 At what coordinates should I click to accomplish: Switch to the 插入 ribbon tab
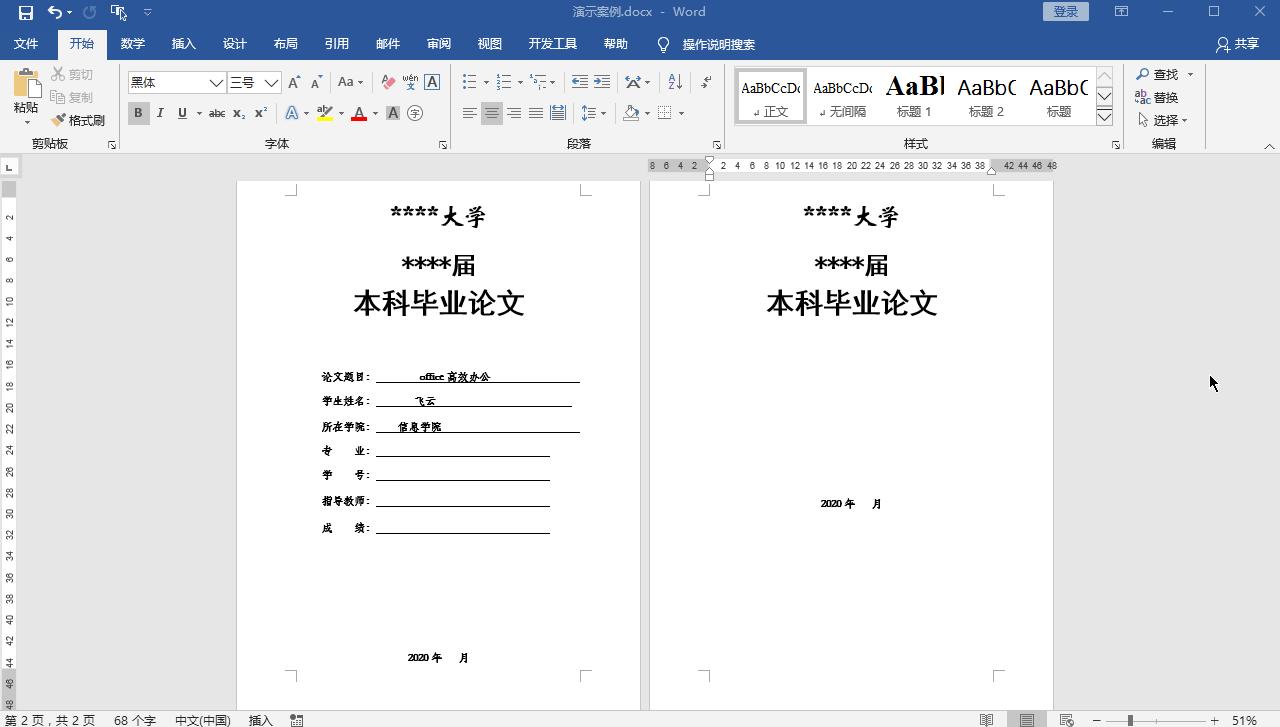tap(183, 44)
